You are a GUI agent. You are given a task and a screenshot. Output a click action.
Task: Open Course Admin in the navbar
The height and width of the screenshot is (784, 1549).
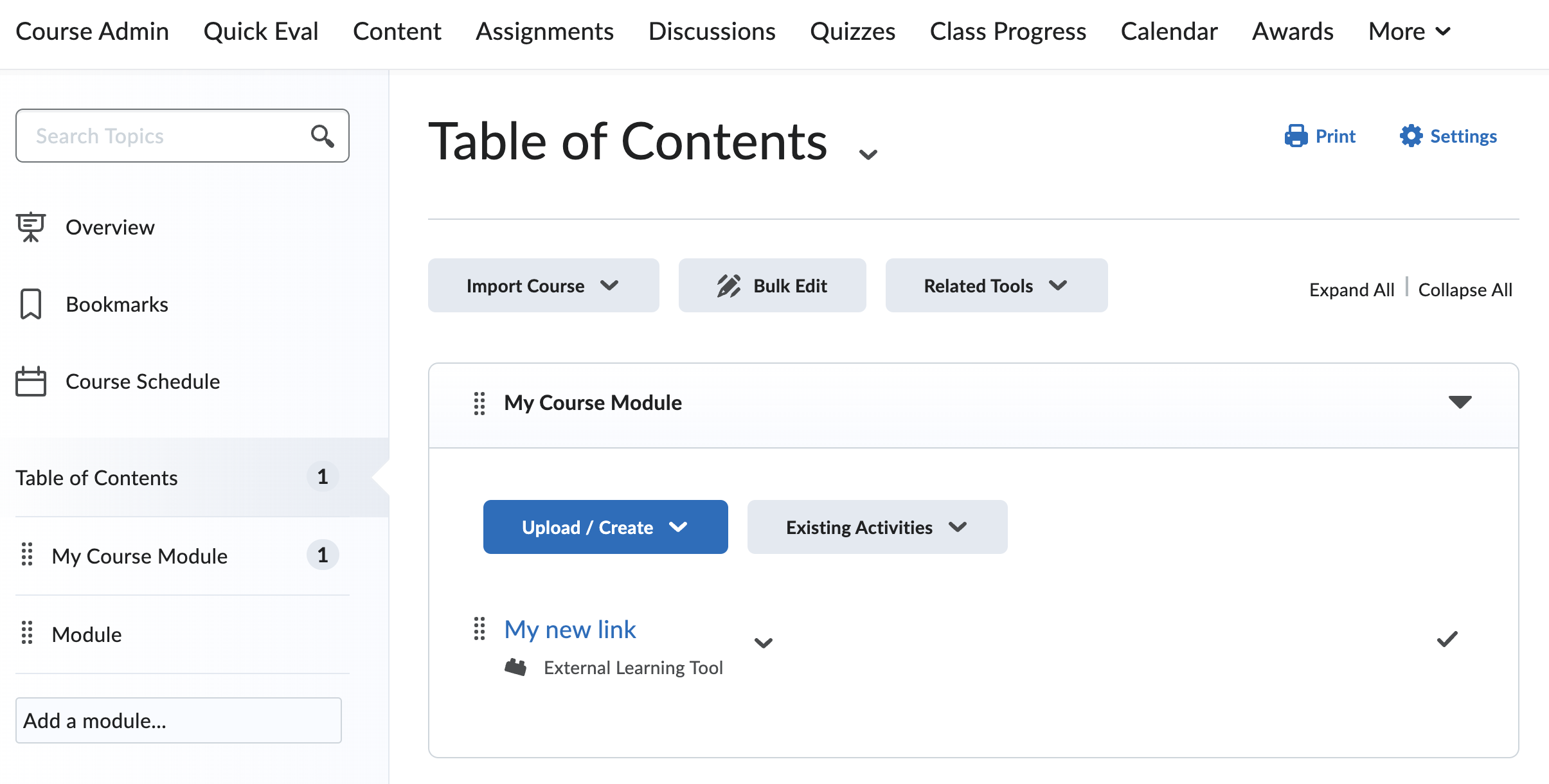92,31
